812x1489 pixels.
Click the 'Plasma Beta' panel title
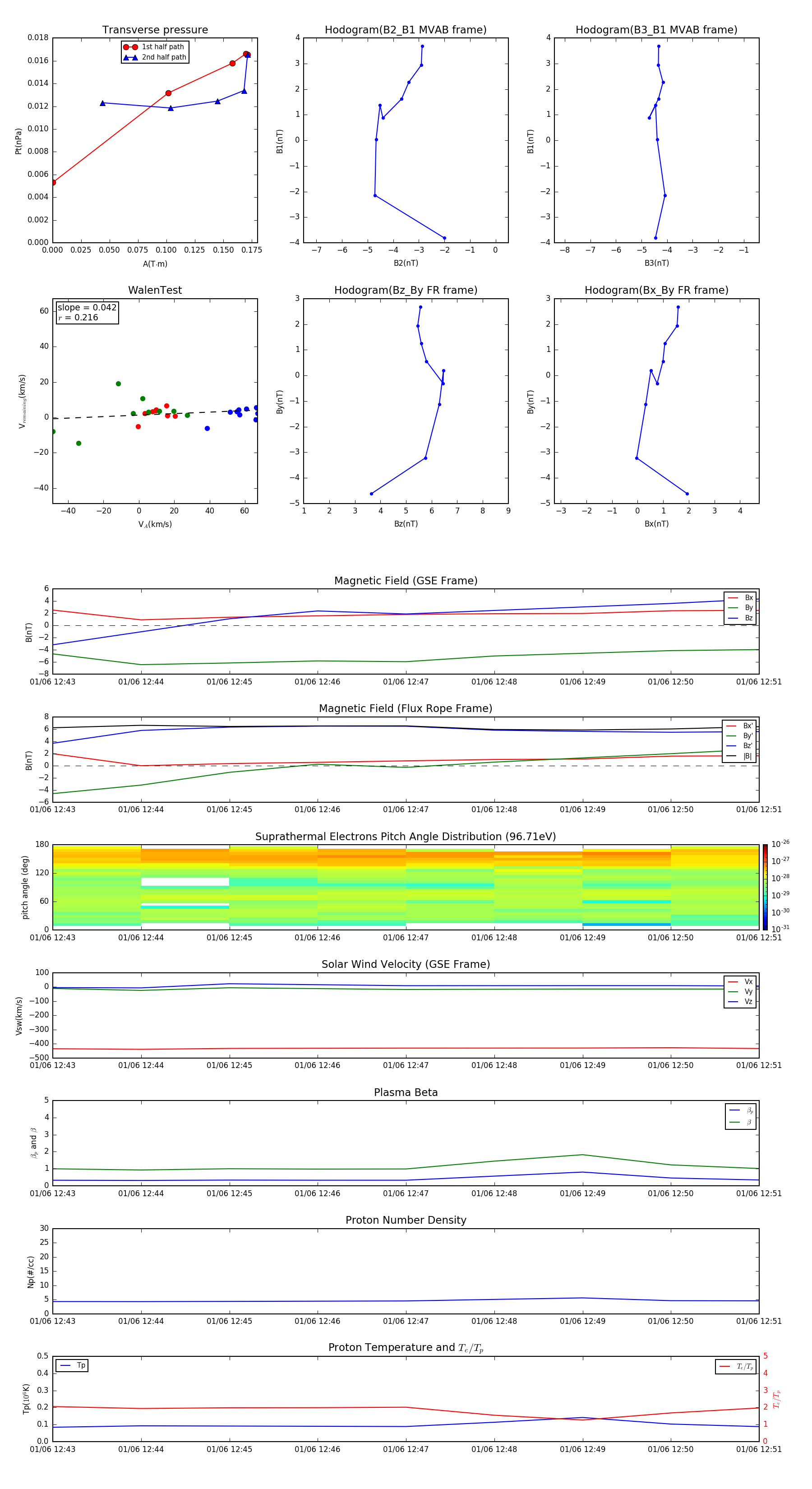(406, 1093)
